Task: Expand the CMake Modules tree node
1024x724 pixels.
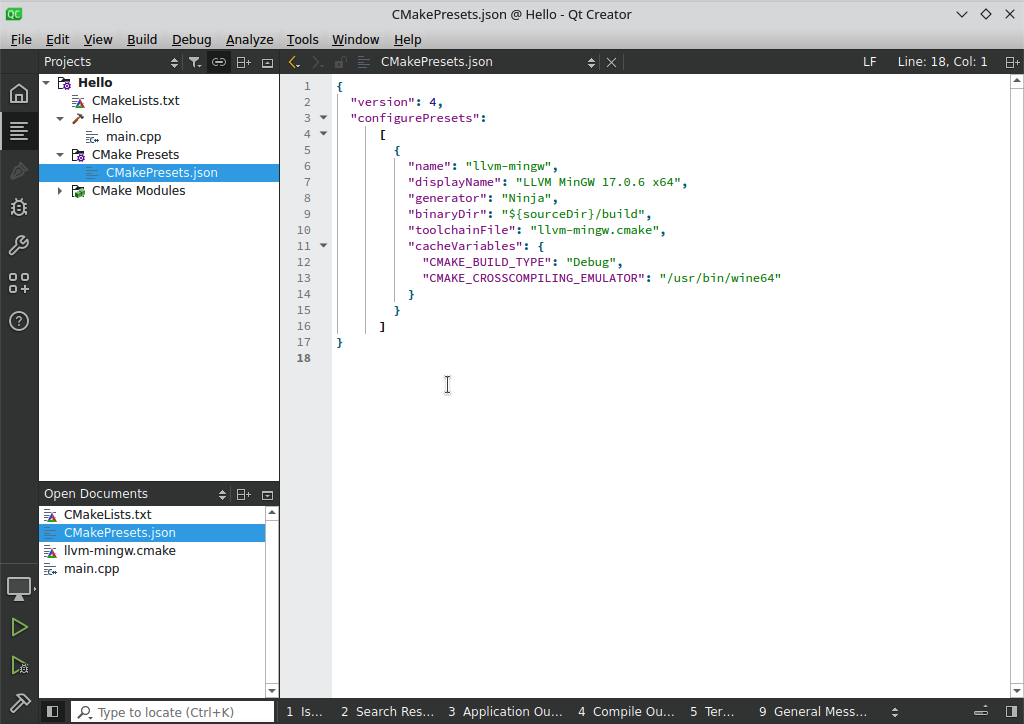Action: [x=60, y=191]
